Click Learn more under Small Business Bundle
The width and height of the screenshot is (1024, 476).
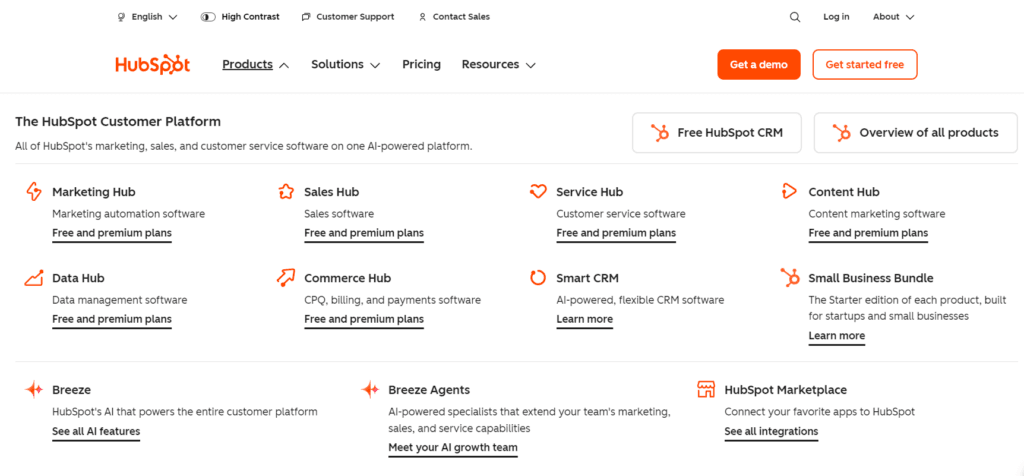pyautogui.click(x=837, y=336)
